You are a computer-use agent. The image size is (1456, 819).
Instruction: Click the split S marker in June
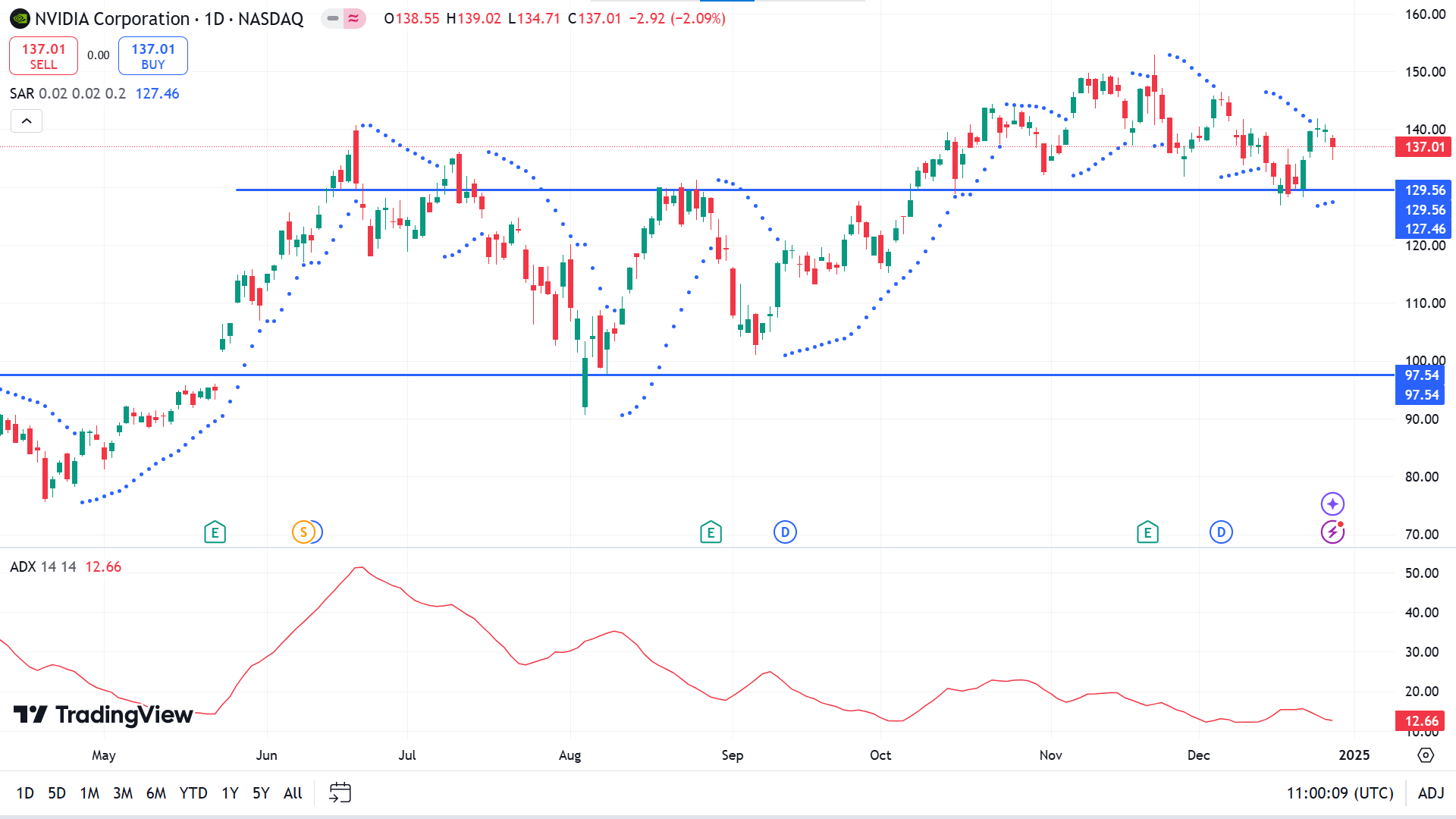[x=303, y=532]
